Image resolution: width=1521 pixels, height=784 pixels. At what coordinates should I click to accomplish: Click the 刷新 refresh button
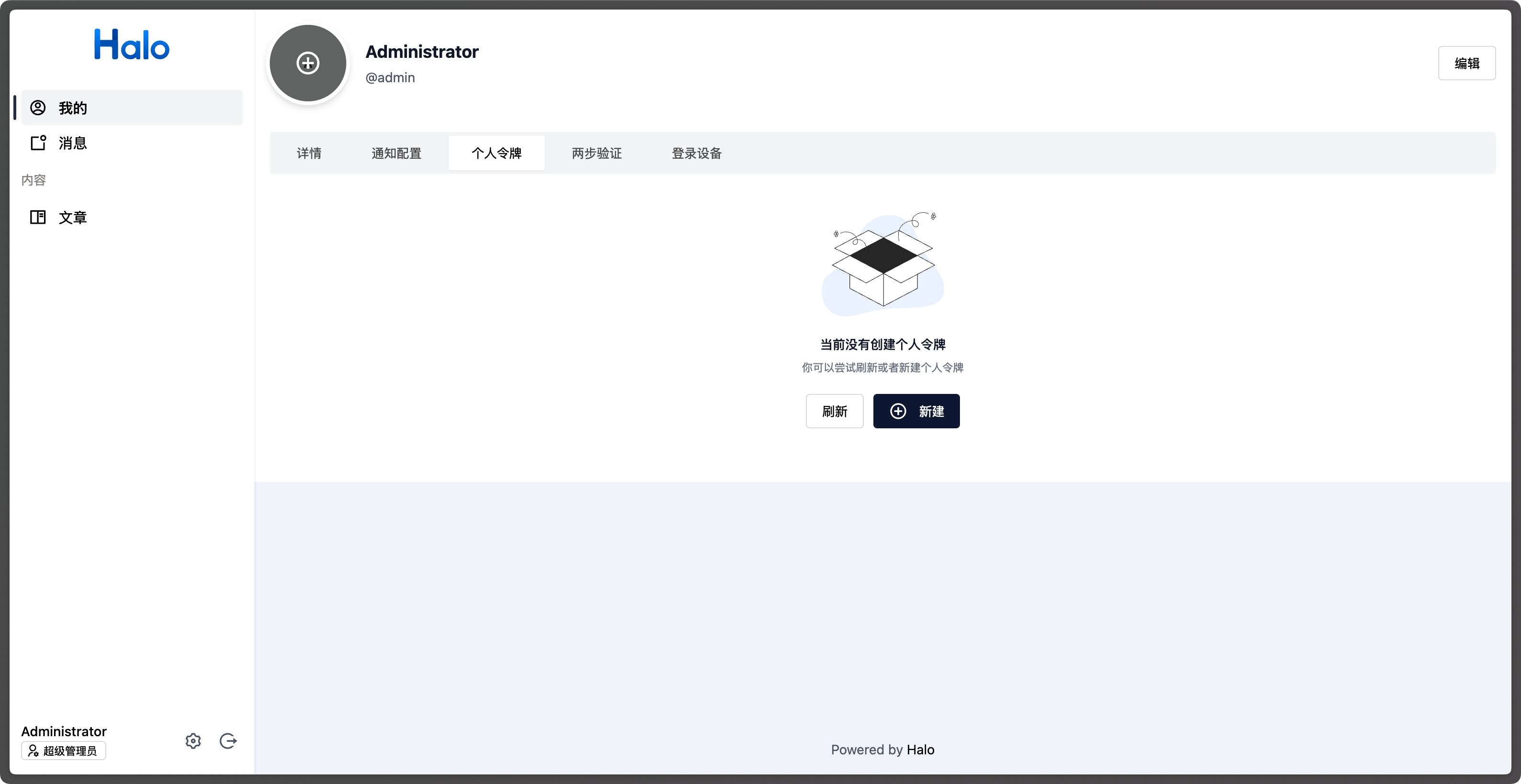point(834,411)
